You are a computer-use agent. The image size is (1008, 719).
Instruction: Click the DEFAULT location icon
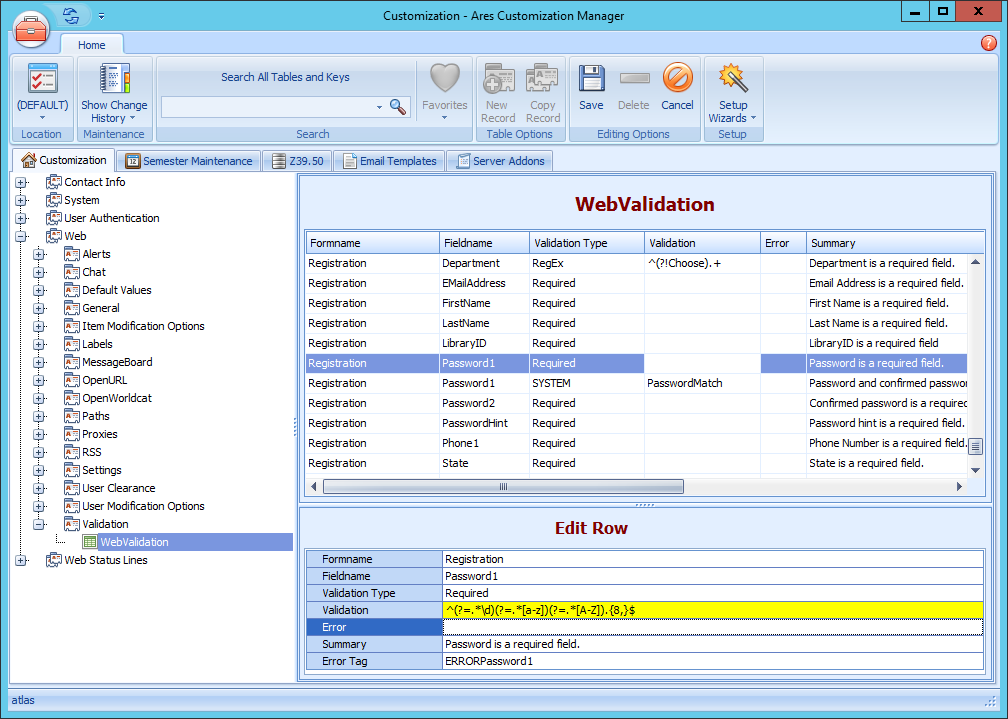(41, 80)
